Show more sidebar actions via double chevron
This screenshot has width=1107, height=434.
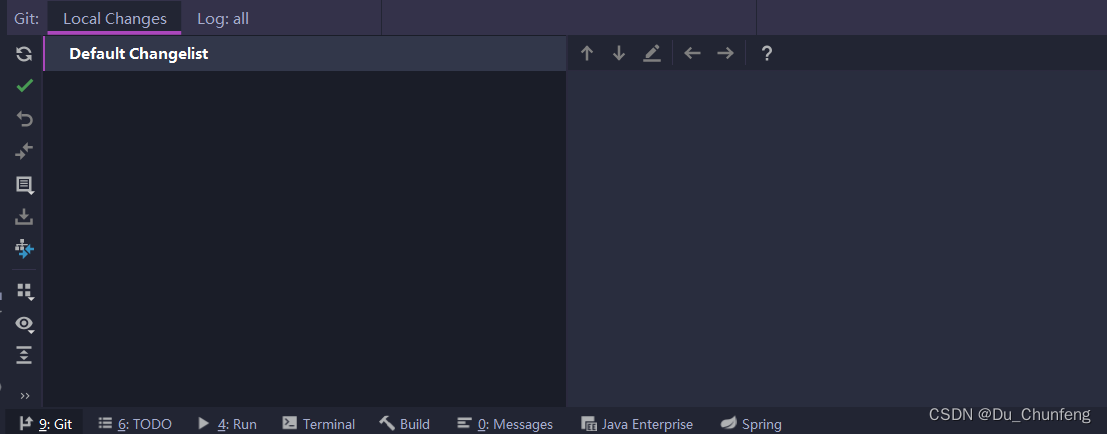point(25,396)
